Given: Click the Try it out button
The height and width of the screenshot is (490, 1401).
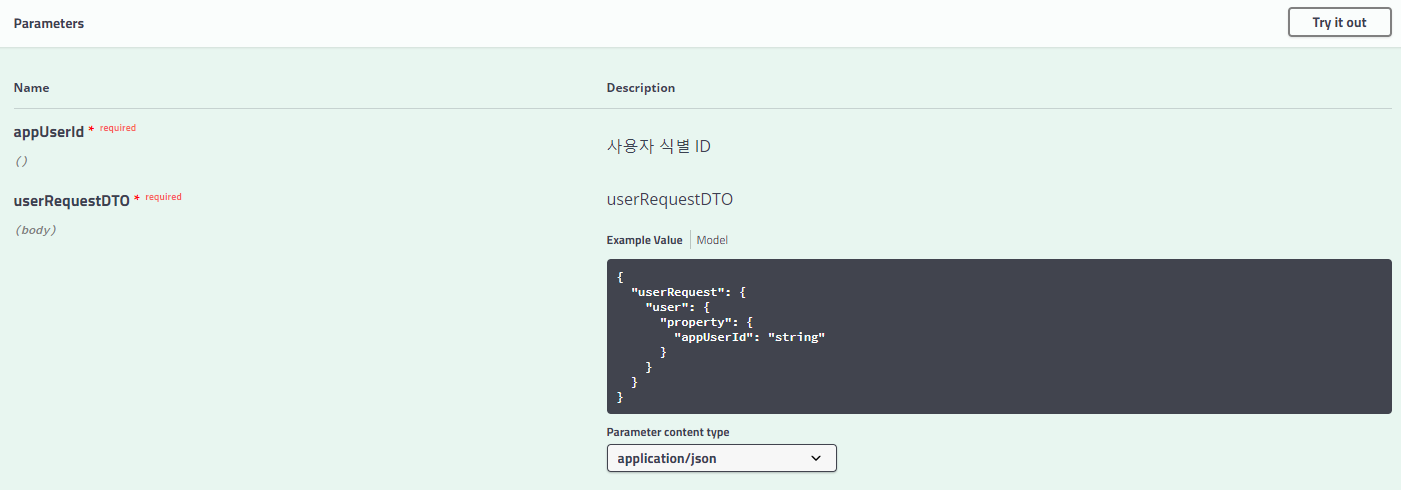Looking at the screenshot, I should 1339,22.
